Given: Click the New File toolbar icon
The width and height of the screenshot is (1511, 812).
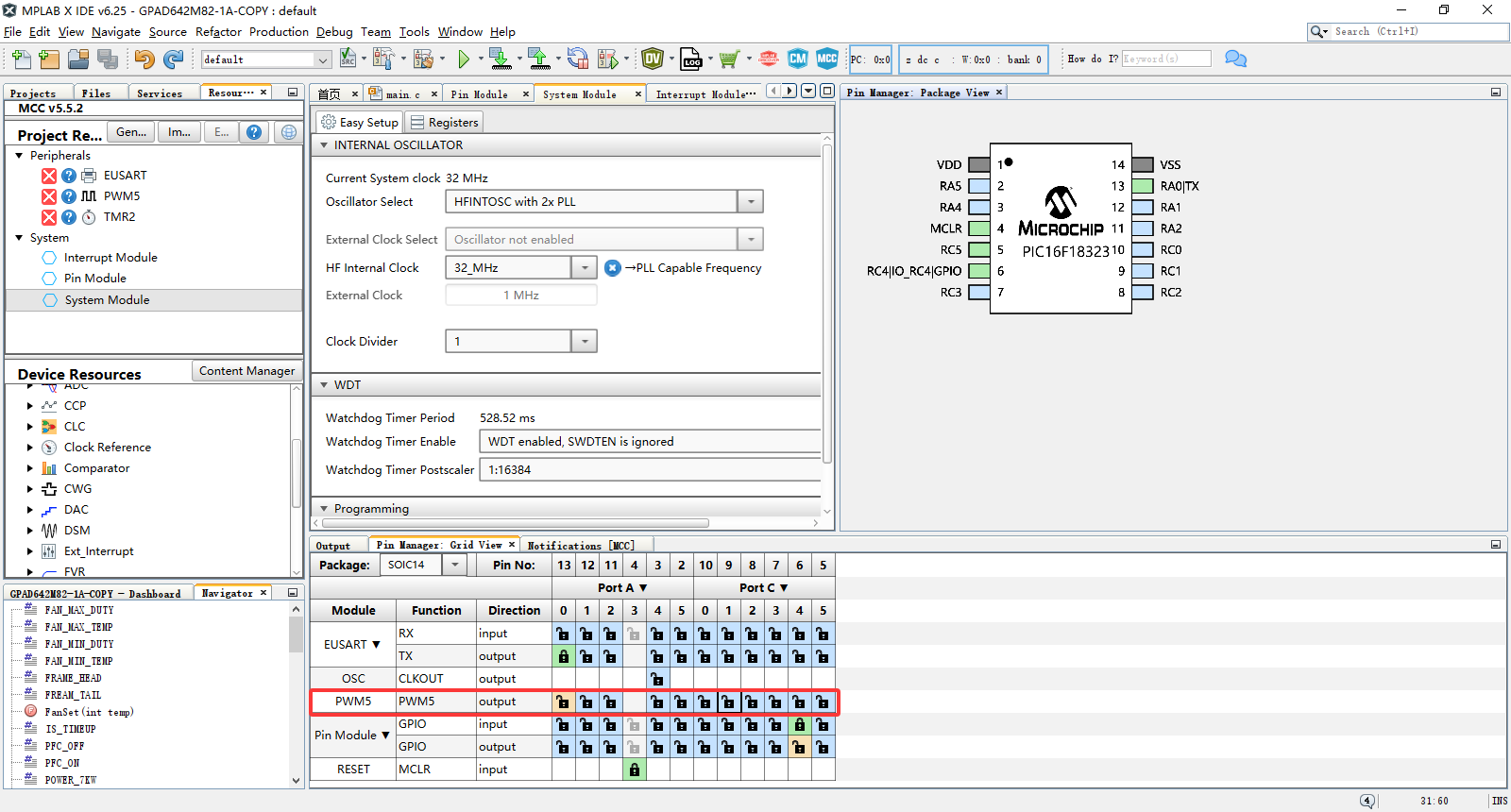Looking at the screenshot, I should coord(21,59).
